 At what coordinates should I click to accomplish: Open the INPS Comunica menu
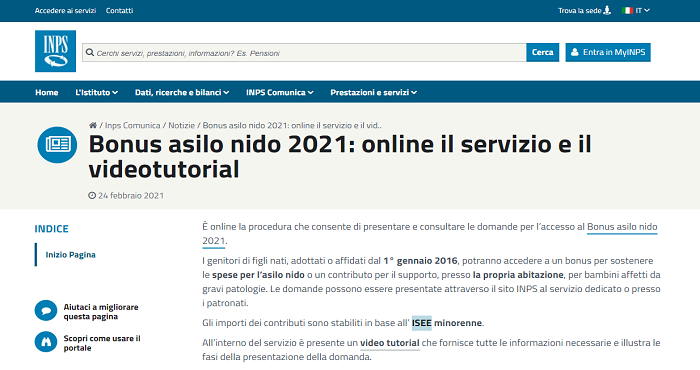[280, 92]
